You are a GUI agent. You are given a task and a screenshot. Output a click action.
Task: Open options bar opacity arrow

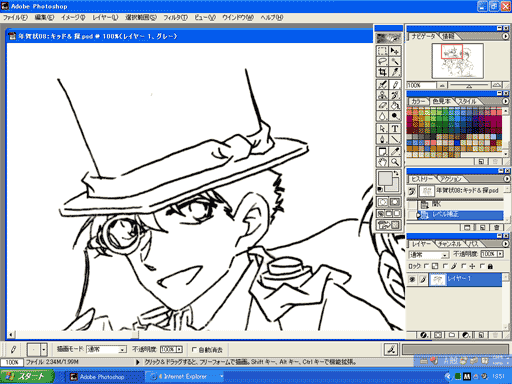coord(180,349)
